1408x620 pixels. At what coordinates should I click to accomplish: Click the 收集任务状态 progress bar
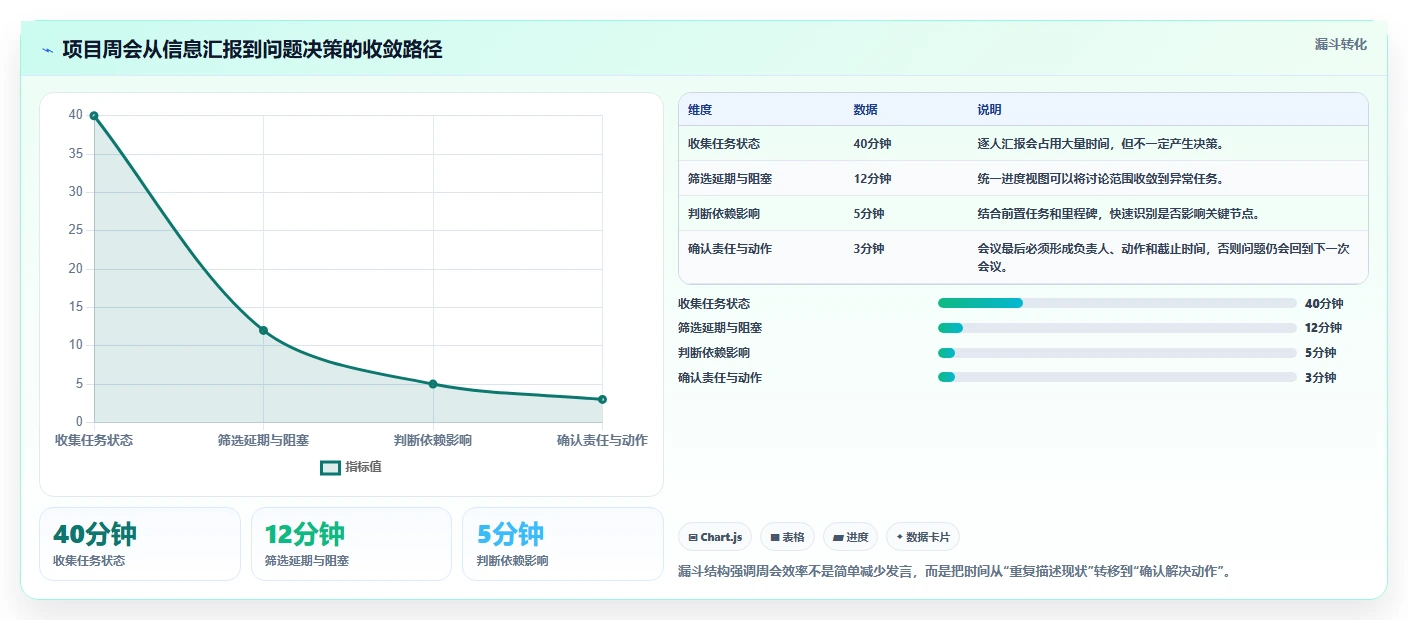click(x=1117, y=303)
